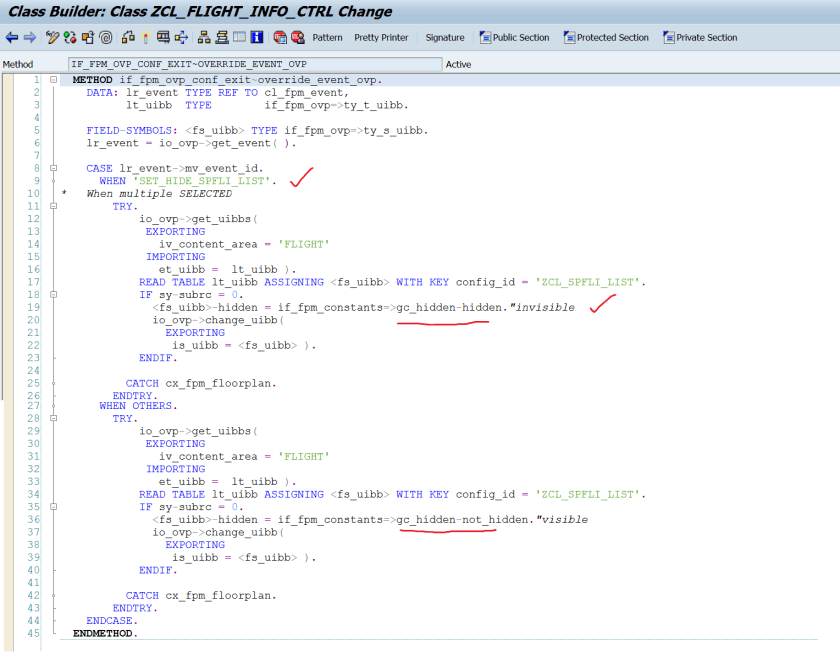Activate the class with matchstick icon

pos(145,38)
